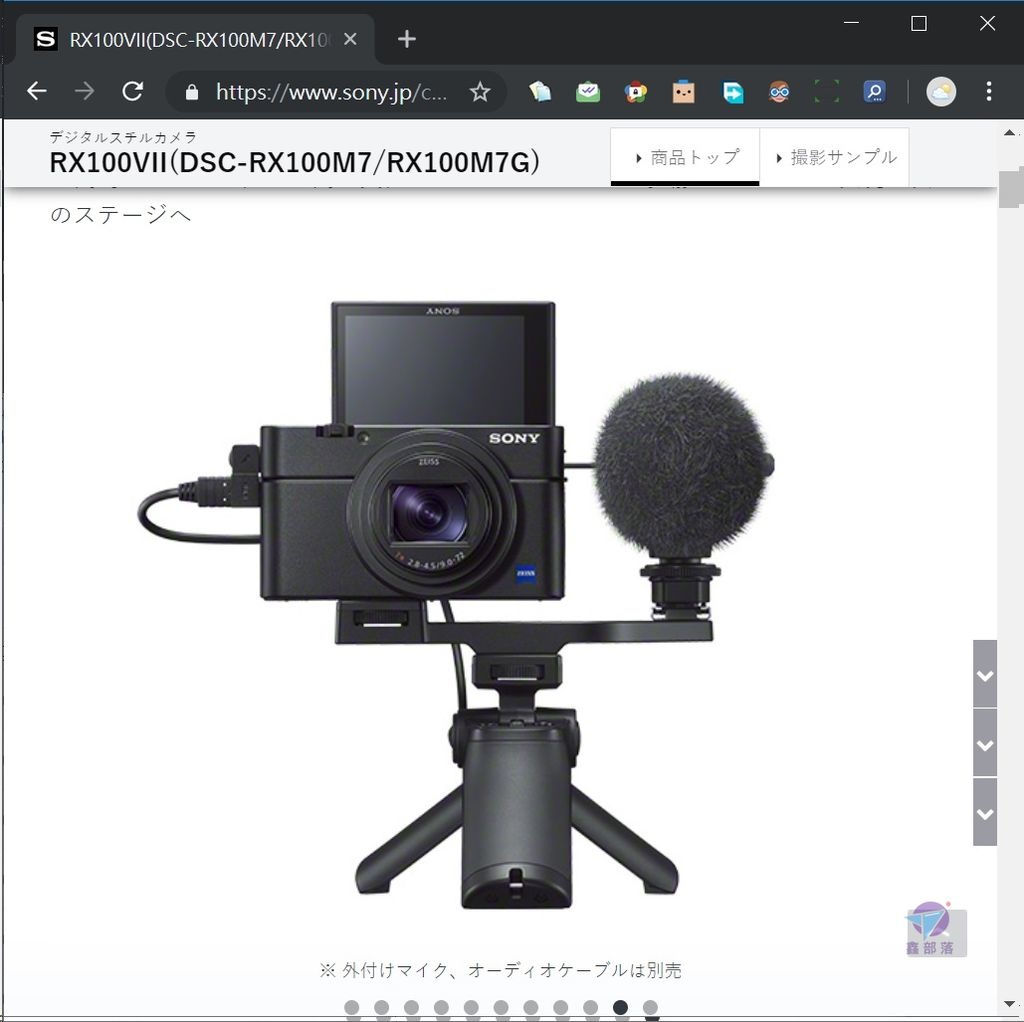Minimize the browser window

pyautogui.click(x=851, y=24)
